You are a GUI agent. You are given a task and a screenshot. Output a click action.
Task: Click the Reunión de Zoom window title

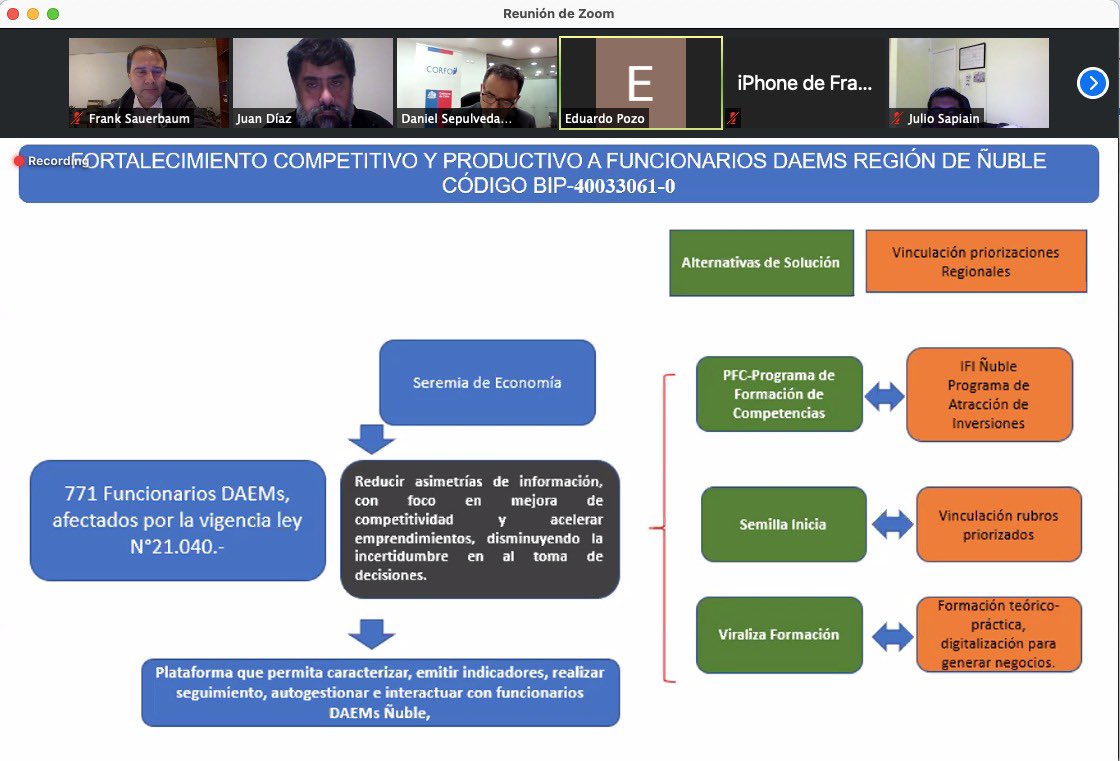(x=559, y=14)
